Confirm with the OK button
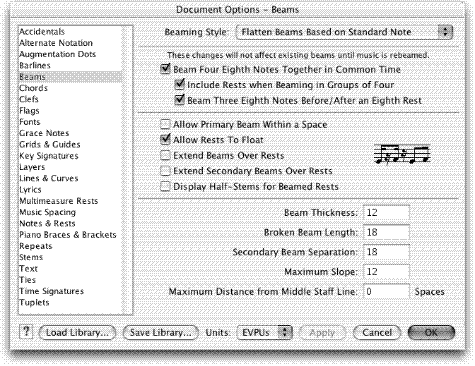 click(431, 333)
